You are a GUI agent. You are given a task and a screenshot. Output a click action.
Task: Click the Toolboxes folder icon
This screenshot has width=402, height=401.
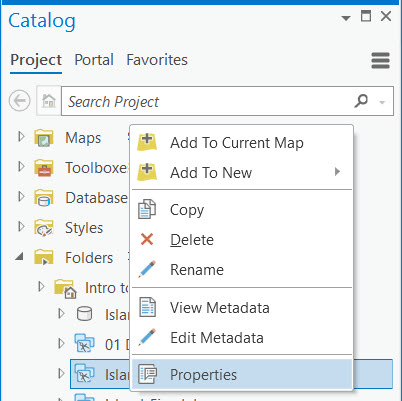tap(44, 168)
